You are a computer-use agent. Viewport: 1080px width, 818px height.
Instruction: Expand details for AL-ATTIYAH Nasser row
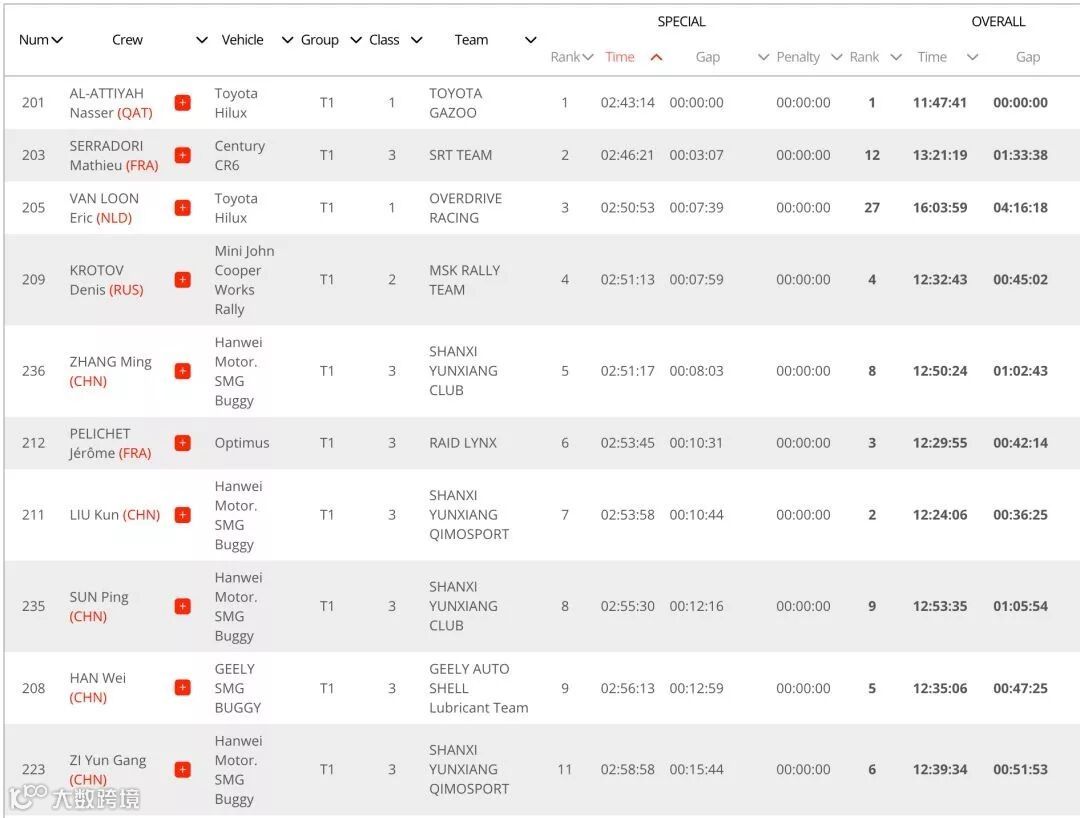[x=183, y=103]
